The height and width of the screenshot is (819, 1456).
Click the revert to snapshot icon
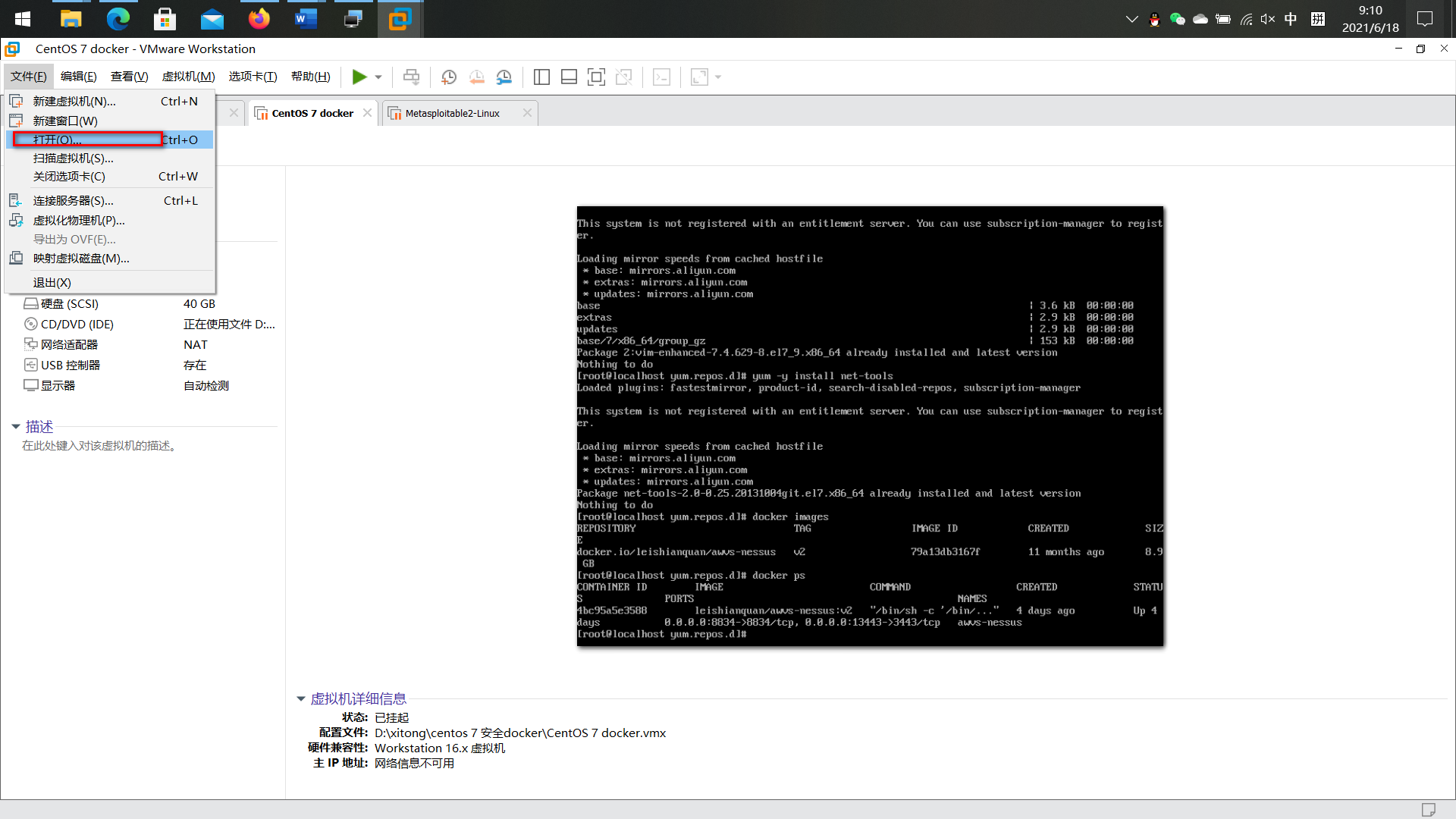pos(476,77)
